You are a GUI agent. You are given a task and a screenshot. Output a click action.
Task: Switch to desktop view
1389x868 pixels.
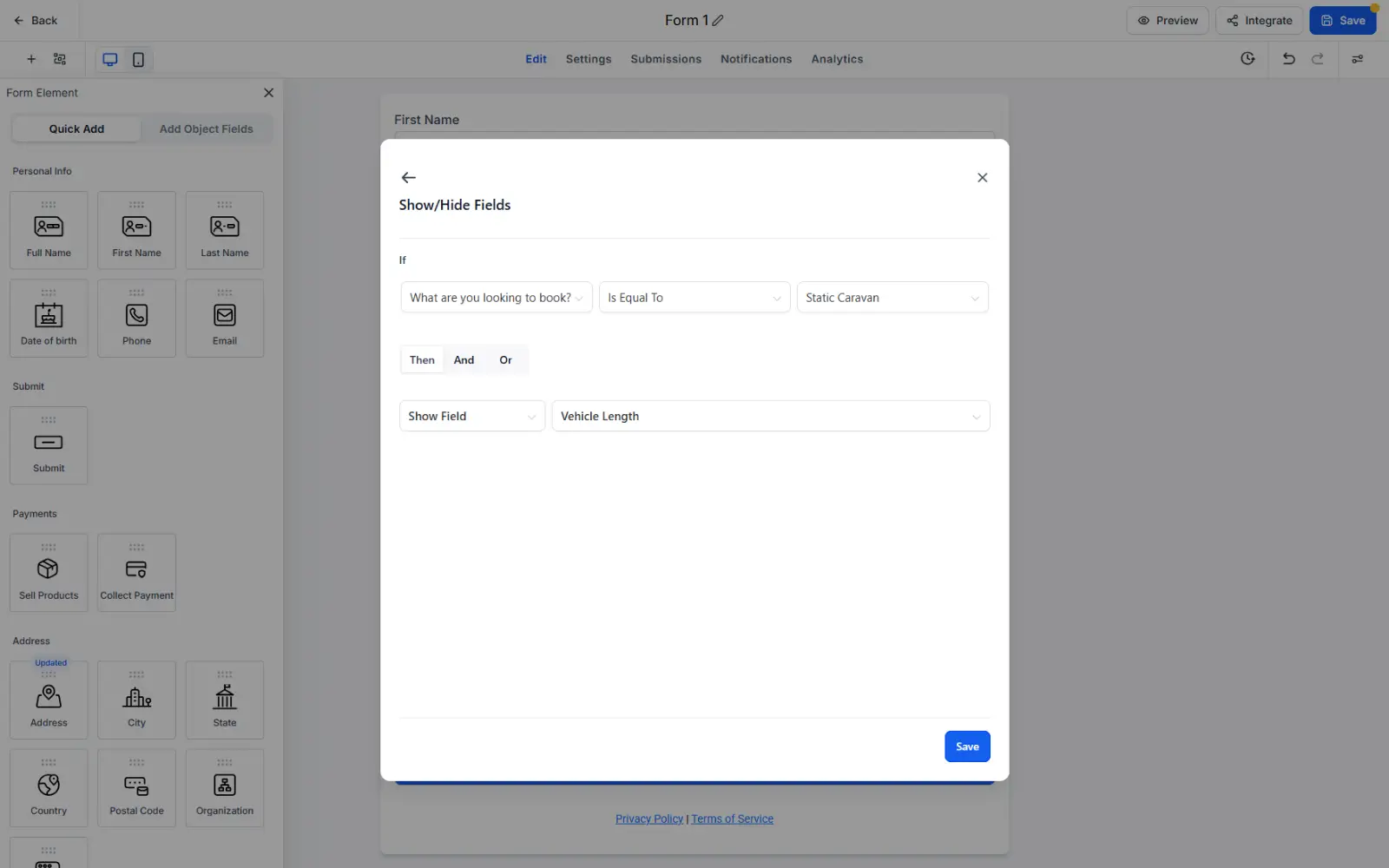(x=110, y=59)
